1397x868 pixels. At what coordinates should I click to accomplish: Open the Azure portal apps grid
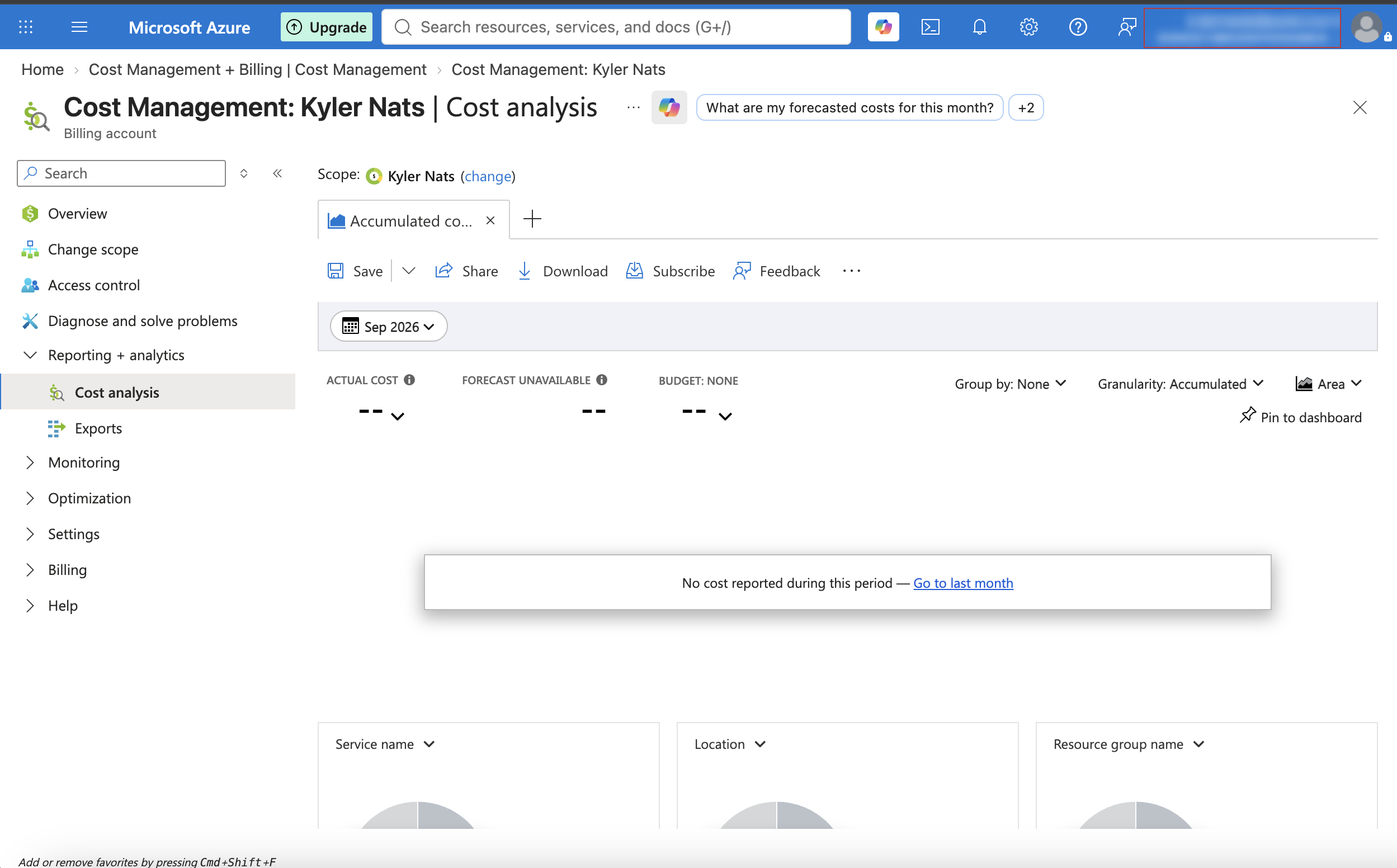(x=25, y=27)
